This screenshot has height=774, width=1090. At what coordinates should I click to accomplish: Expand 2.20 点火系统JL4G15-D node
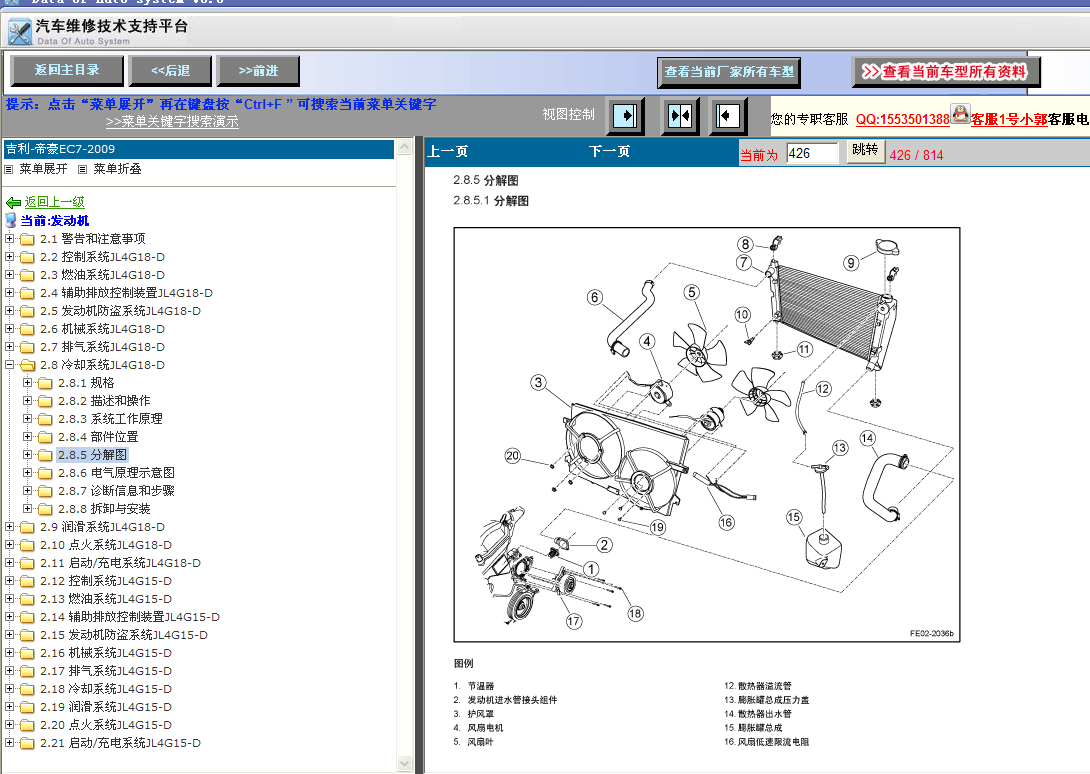[10, 725]
